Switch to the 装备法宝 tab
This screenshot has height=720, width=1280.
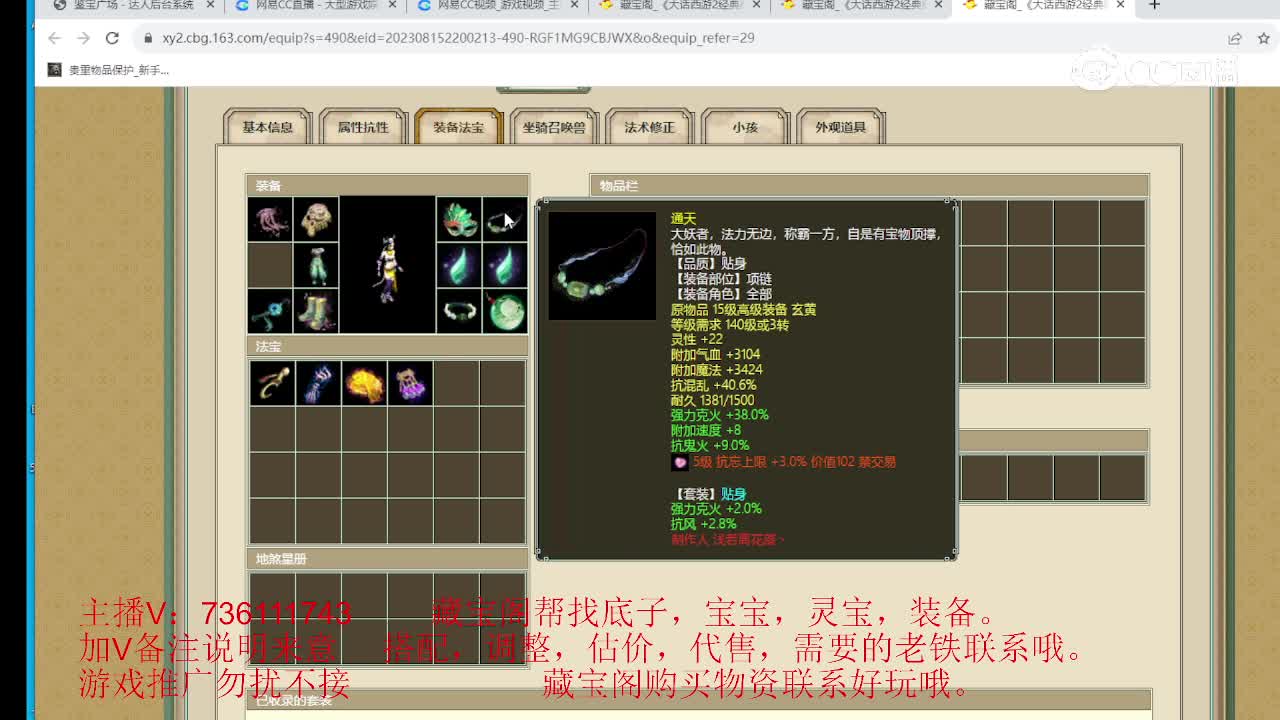pyautogui.click(x=458, y=127)
